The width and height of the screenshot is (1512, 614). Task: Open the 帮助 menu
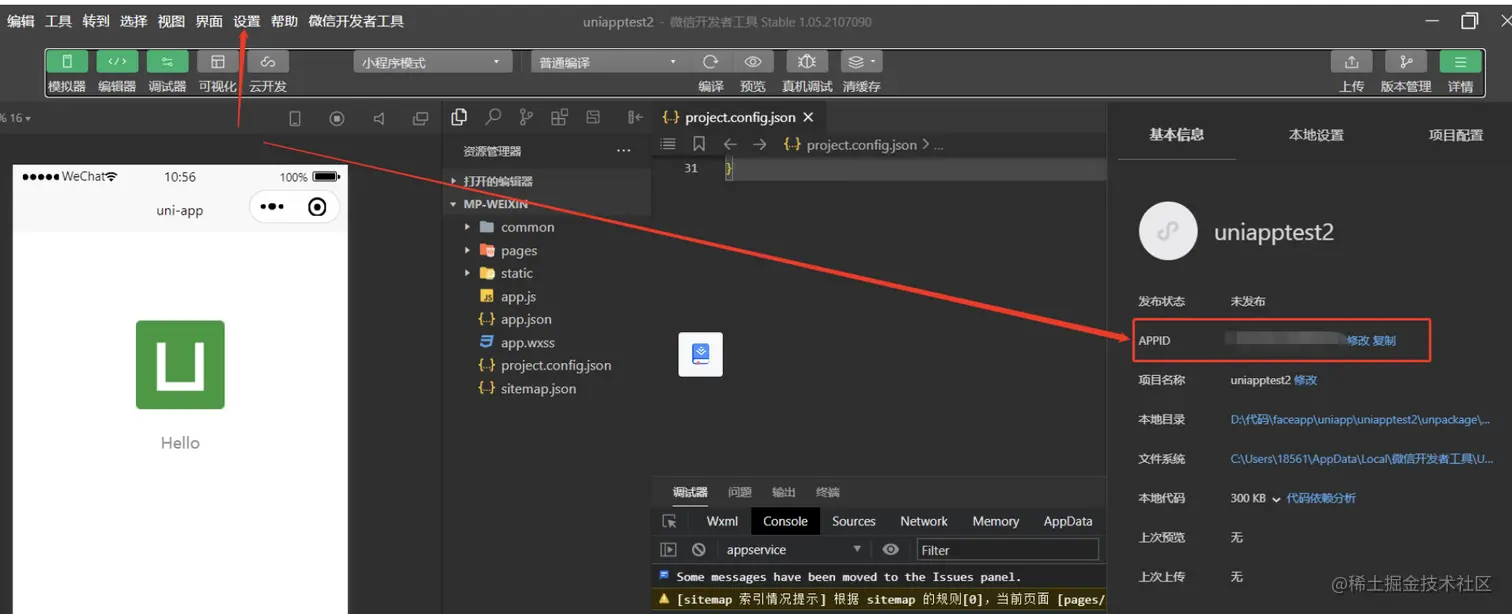(x=284, y=21)
